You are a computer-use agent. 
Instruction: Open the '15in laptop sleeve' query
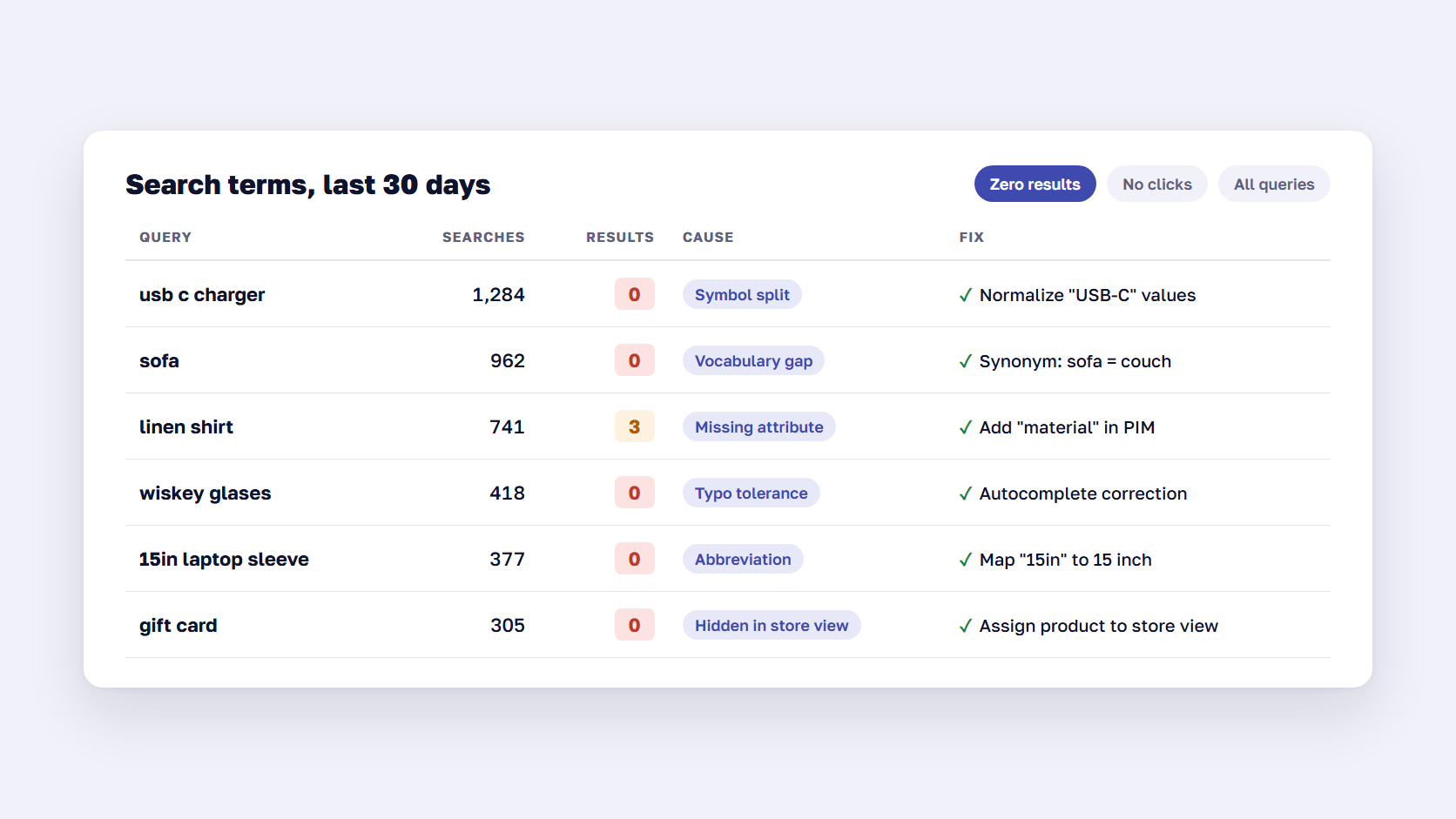pos(224,560)
